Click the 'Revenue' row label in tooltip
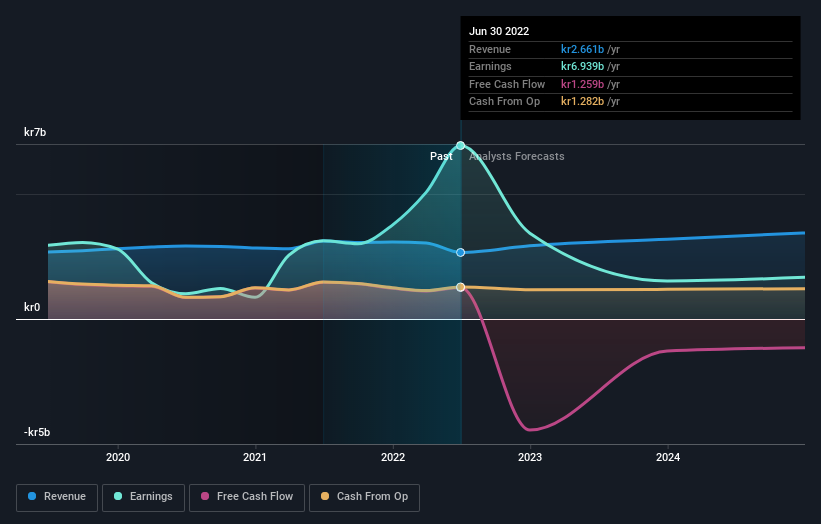 point(490,49)
